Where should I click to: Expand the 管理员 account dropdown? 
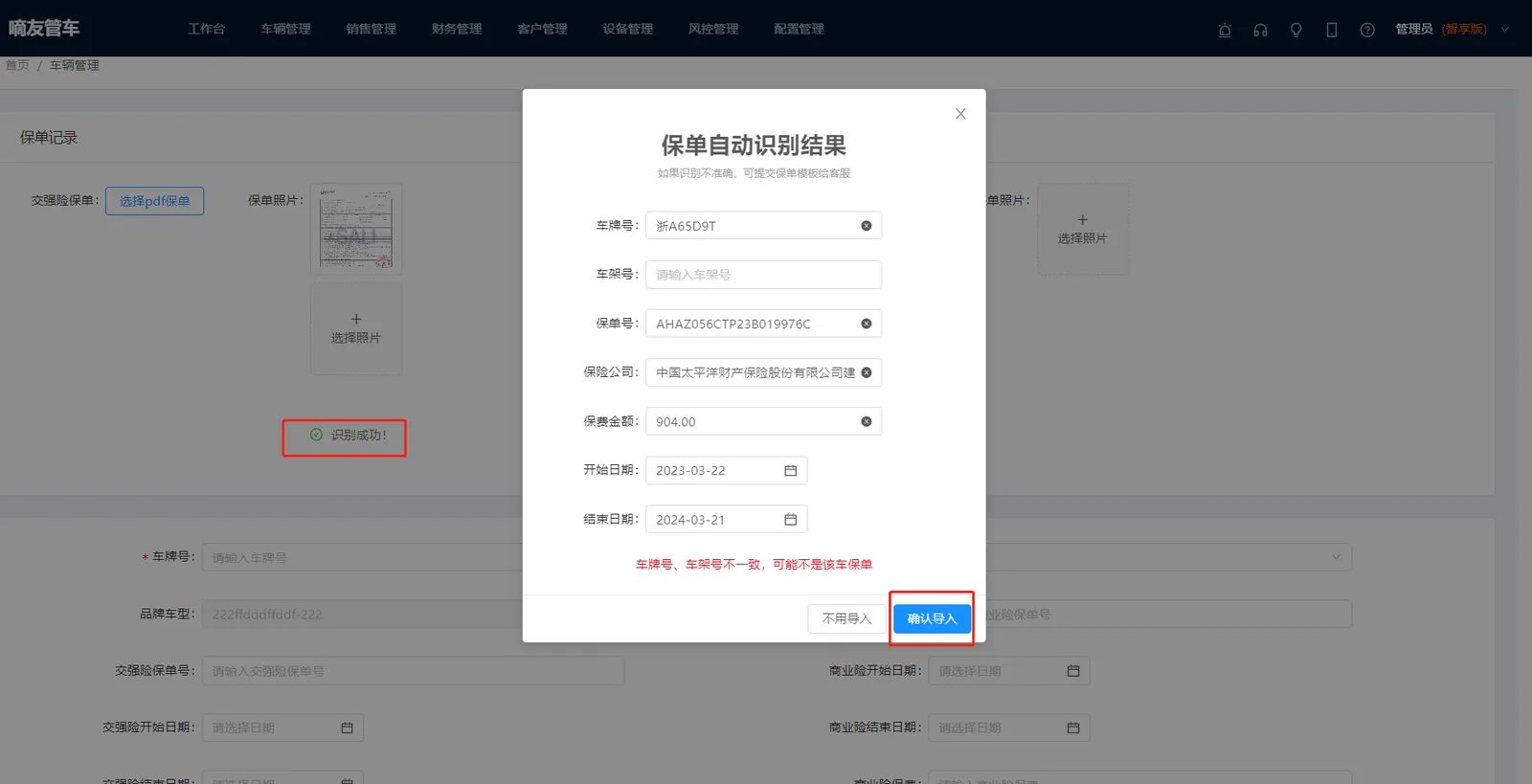(1505, 30)
